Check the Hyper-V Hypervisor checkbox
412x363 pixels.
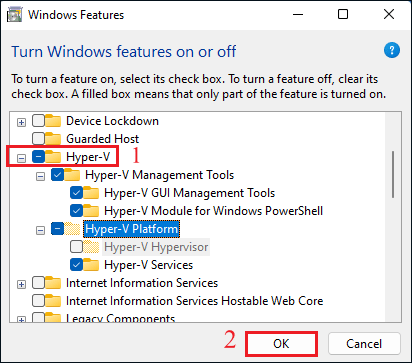point(76,247)
